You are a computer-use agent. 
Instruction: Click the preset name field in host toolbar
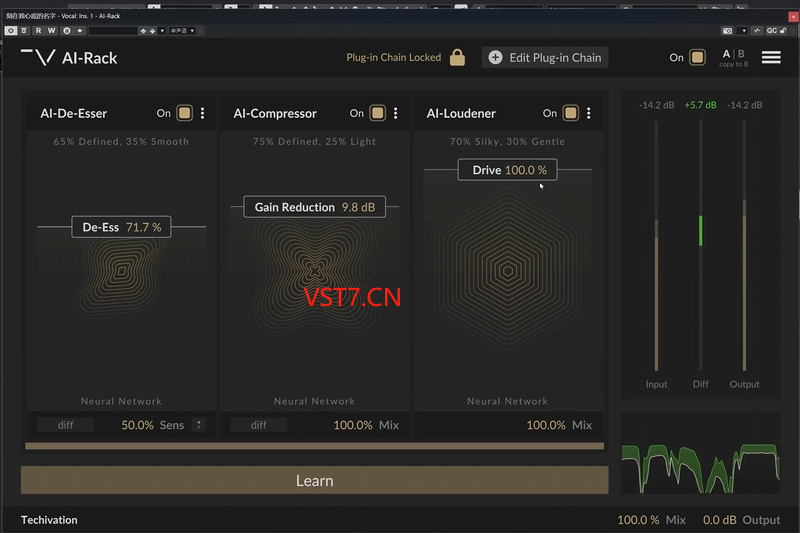click(113, 31)
